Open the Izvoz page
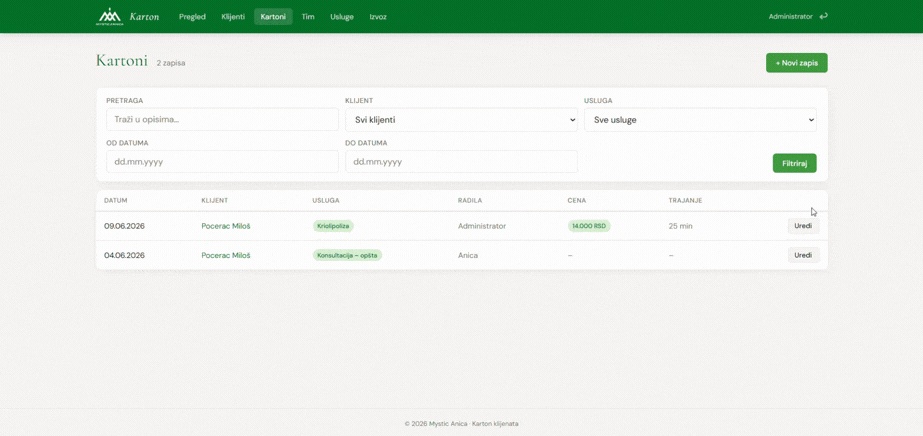This screenshot has height=436, width=923. (378, 16)
